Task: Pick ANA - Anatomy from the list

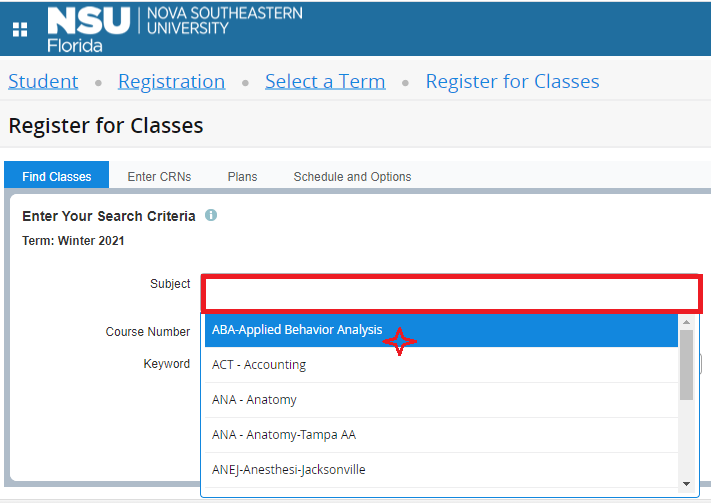Action: coord(441,400)
